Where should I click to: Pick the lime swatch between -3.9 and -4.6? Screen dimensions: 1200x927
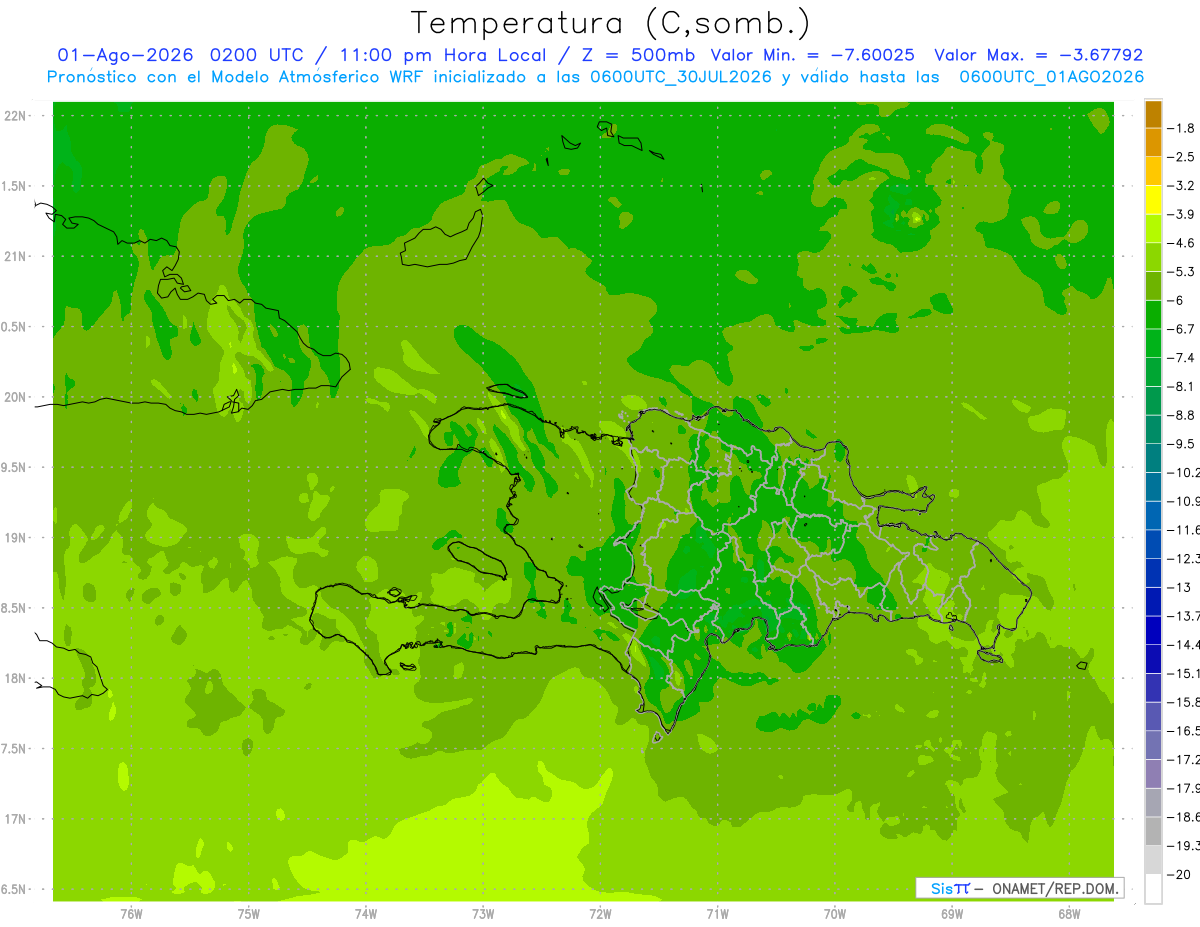click(1153, 228)
